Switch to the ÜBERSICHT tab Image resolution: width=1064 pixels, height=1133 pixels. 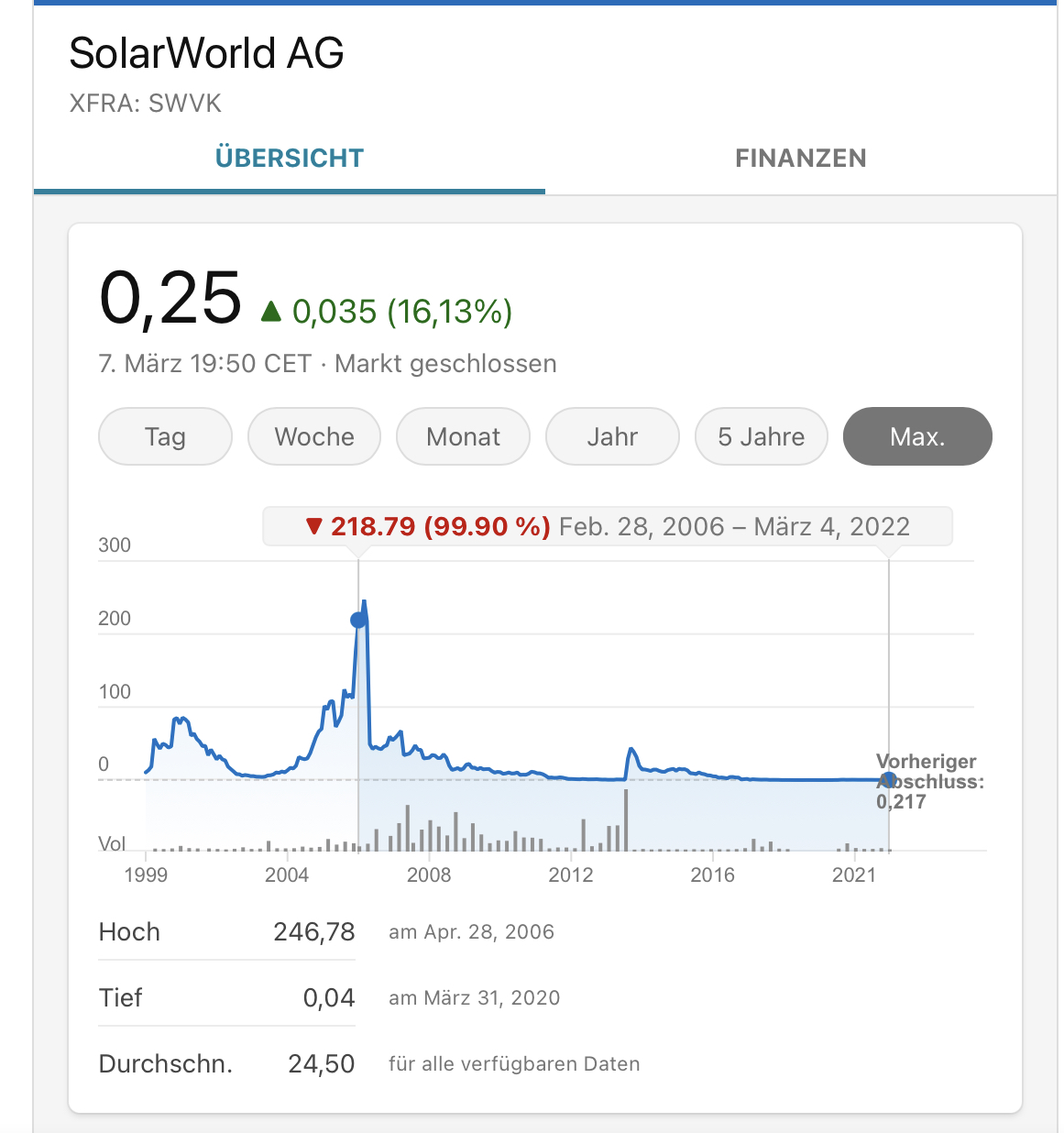click(290, 159)
